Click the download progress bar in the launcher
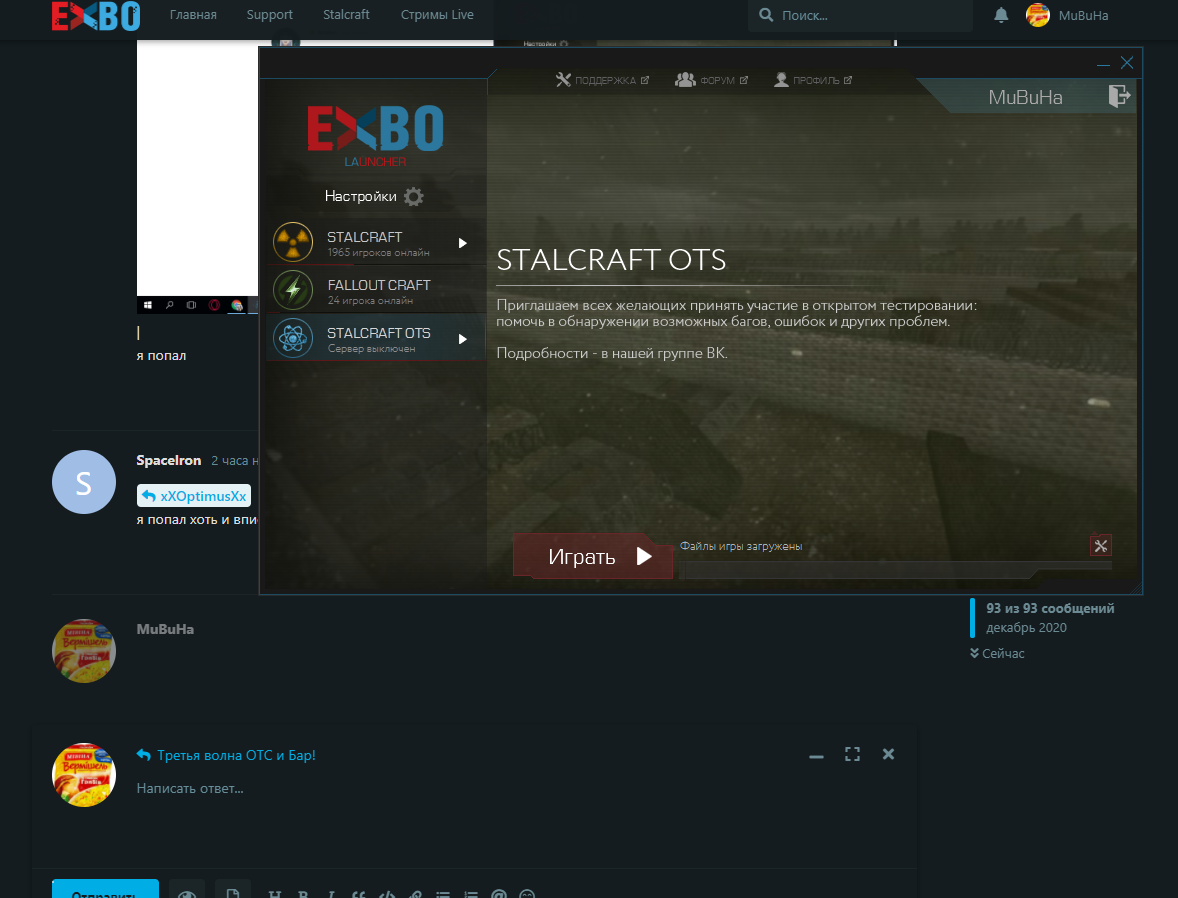 point(895,570)
